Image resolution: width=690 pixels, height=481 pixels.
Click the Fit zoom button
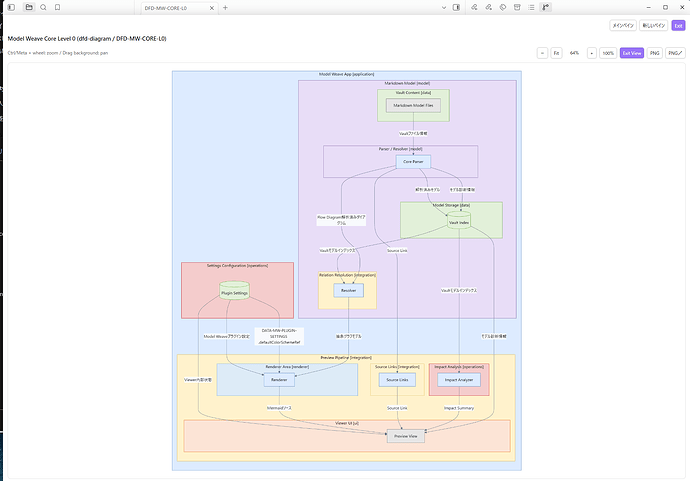(556, 53)
